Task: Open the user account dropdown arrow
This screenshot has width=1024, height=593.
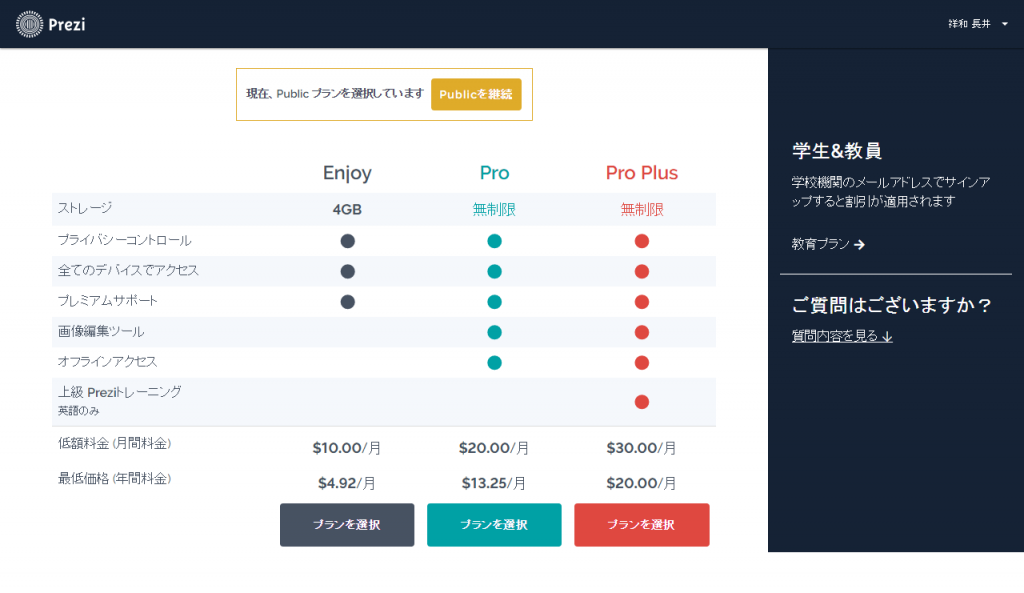Action: coord(1005,24)
